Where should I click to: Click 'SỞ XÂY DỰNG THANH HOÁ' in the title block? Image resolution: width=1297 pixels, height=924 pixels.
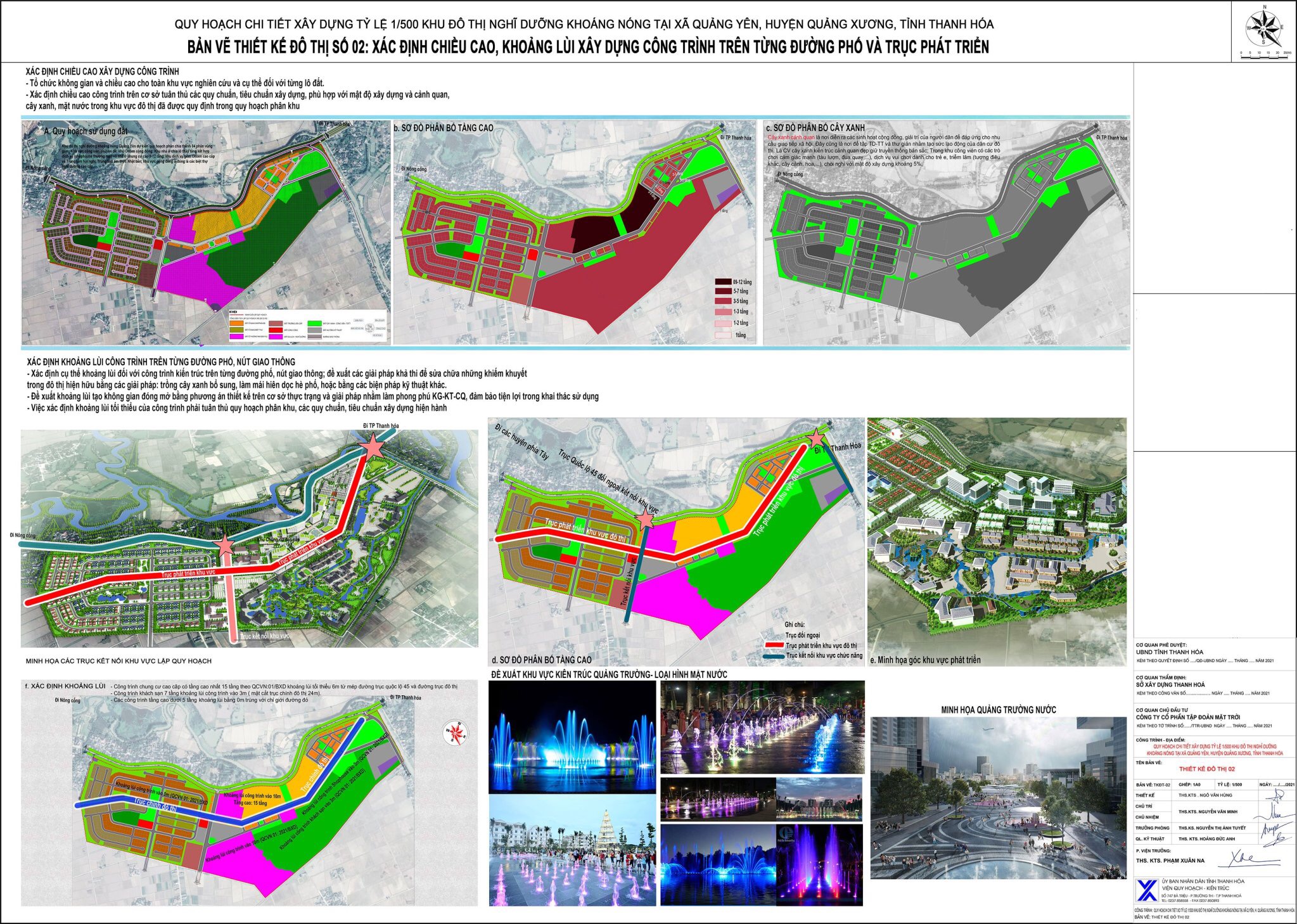pyautogui.click(x=1170, y=684)
